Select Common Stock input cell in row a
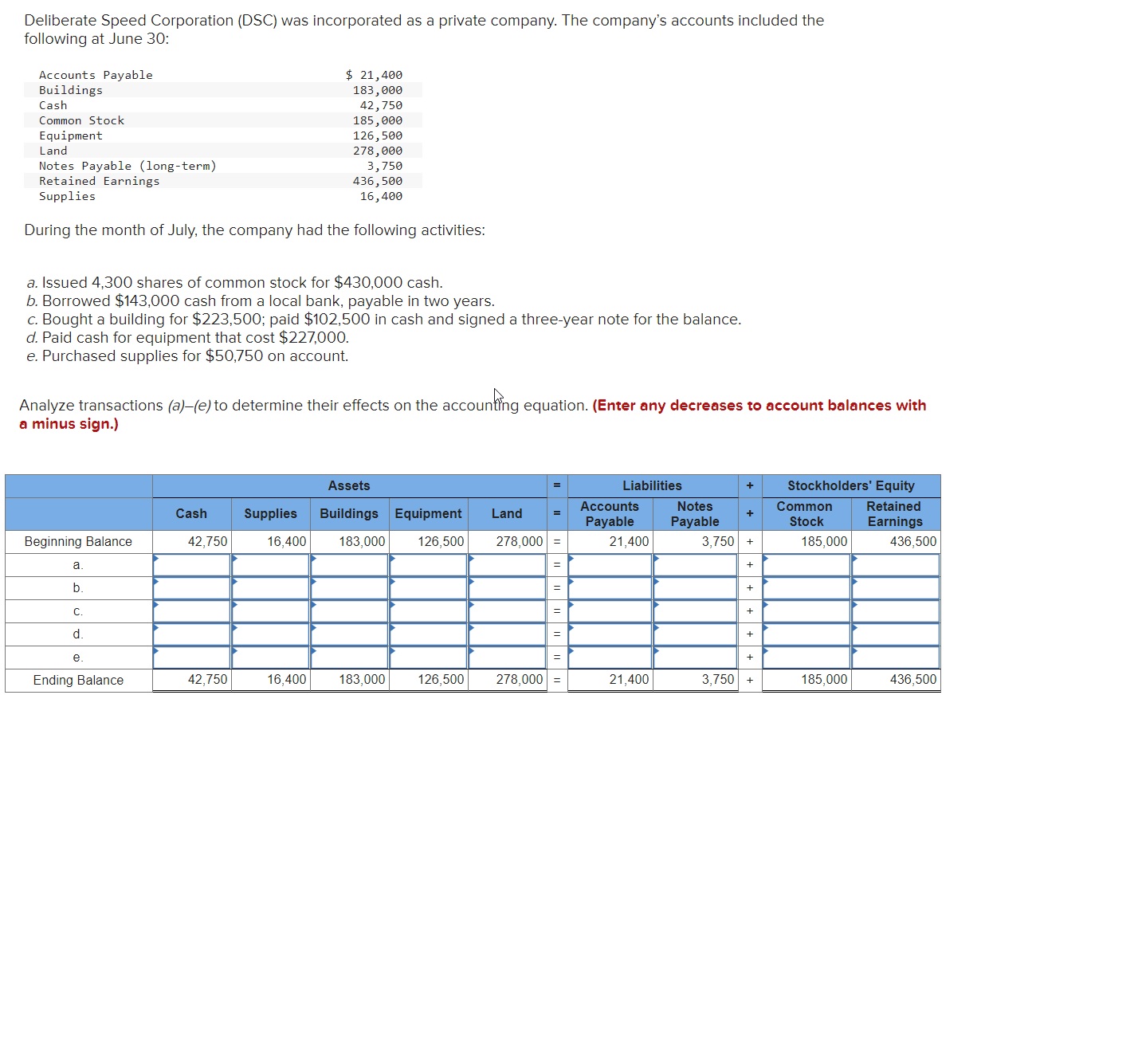Screen dimensions: 1142x1064 click(x=806, y=565)
